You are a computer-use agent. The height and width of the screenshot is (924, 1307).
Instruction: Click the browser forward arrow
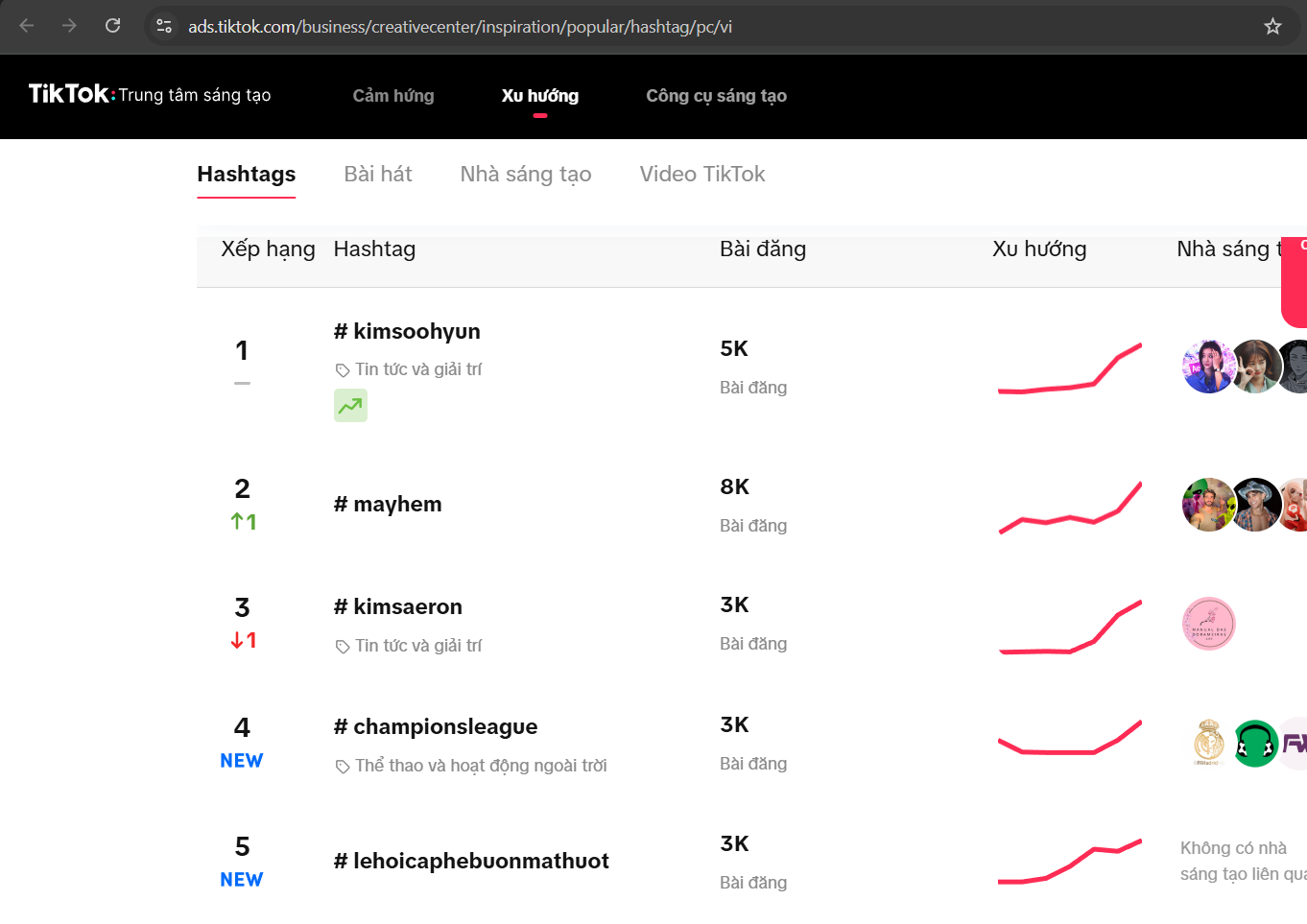point(69,26)
